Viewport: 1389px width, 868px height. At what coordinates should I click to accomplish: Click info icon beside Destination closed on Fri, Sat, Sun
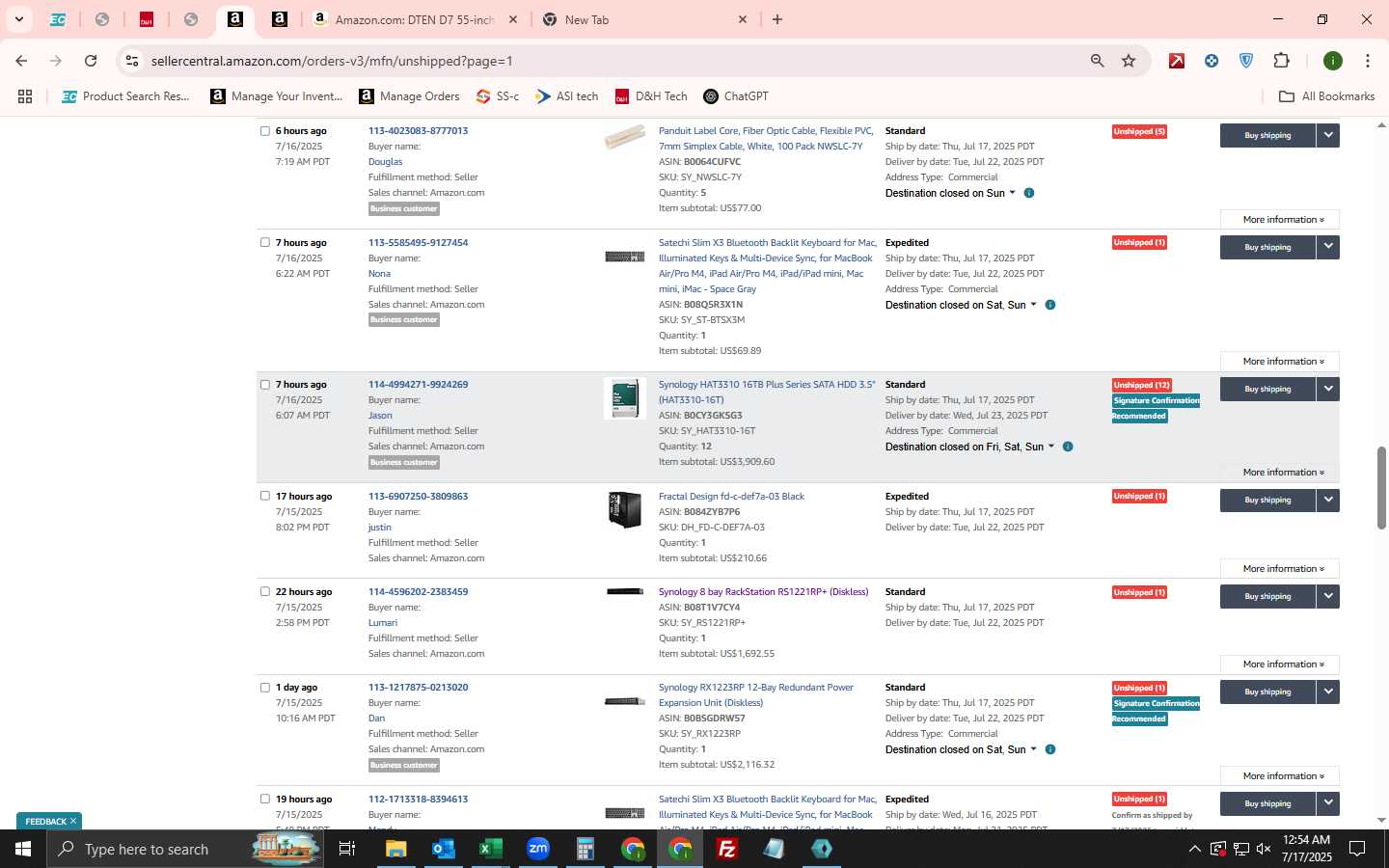click(x=1068, y=447)
